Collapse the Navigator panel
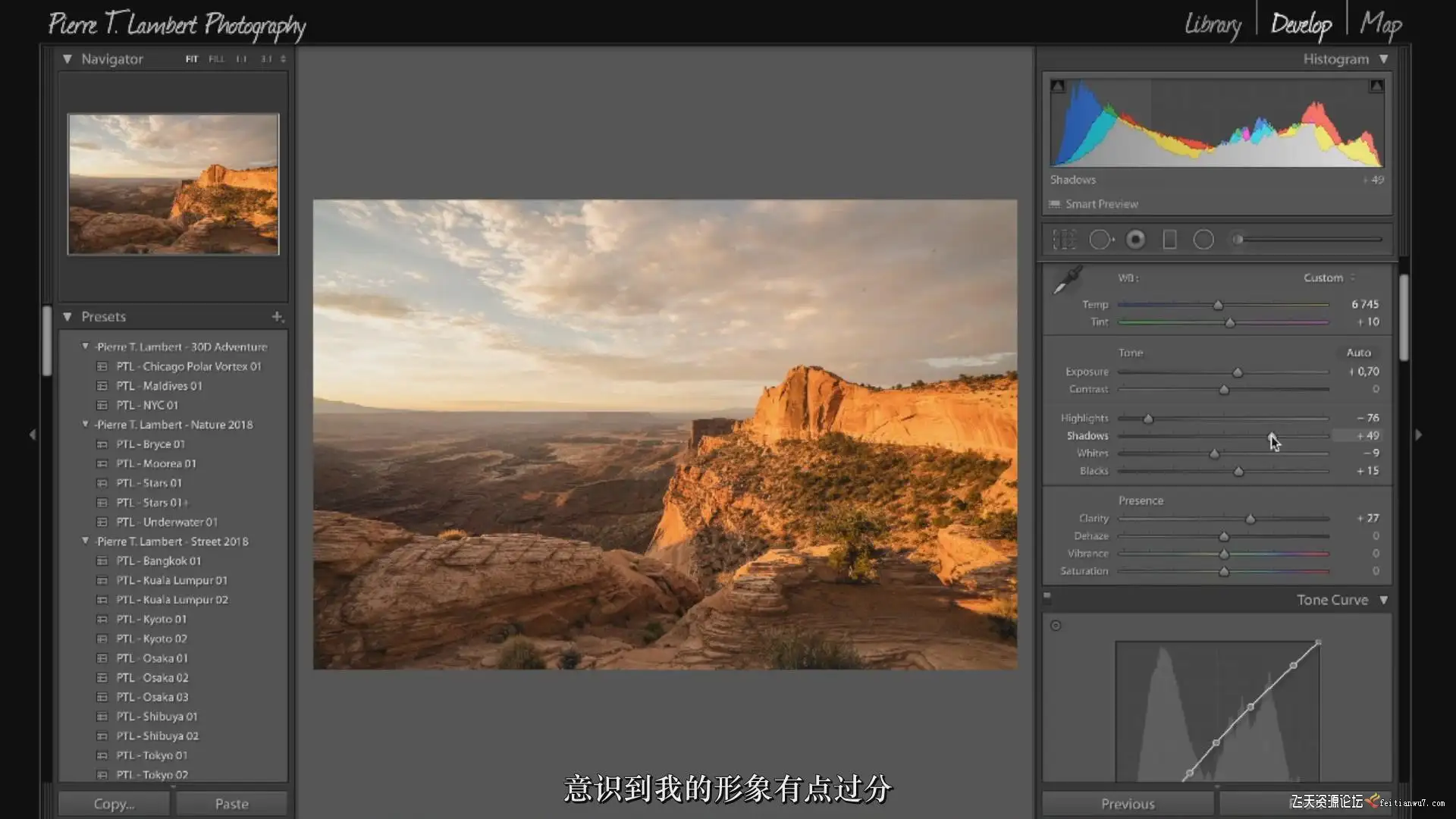 [67, 58]
